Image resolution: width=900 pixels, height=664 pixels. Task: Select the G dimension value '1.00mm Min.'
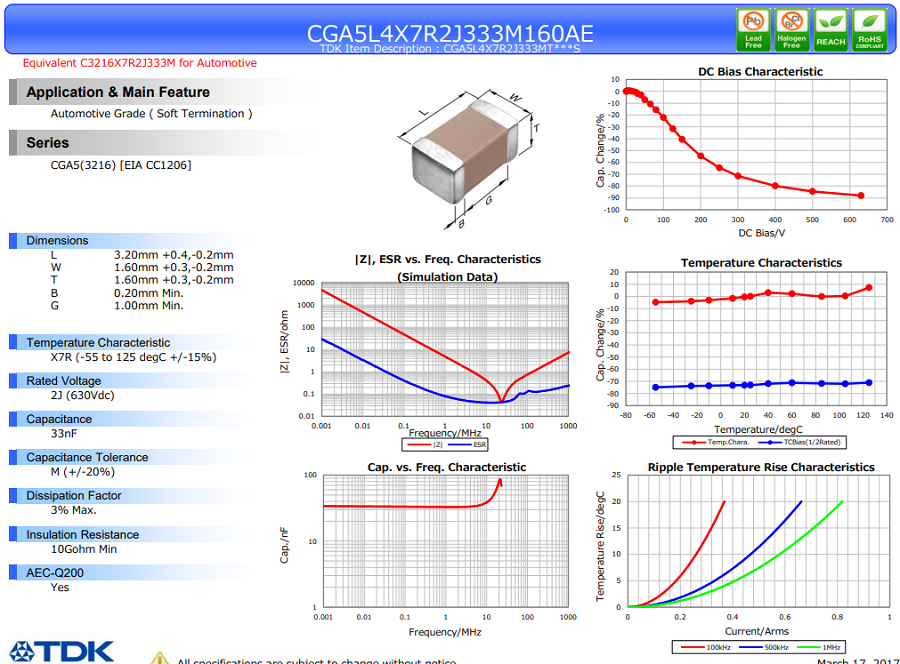coord(149,306)
